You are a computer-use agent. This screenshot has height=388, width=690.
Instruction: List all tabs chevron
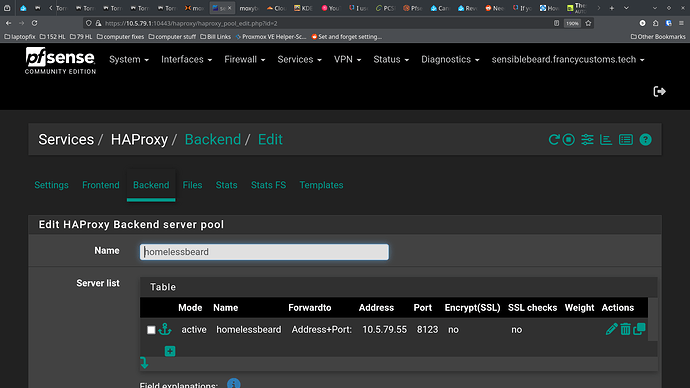[x=626, y=8]
